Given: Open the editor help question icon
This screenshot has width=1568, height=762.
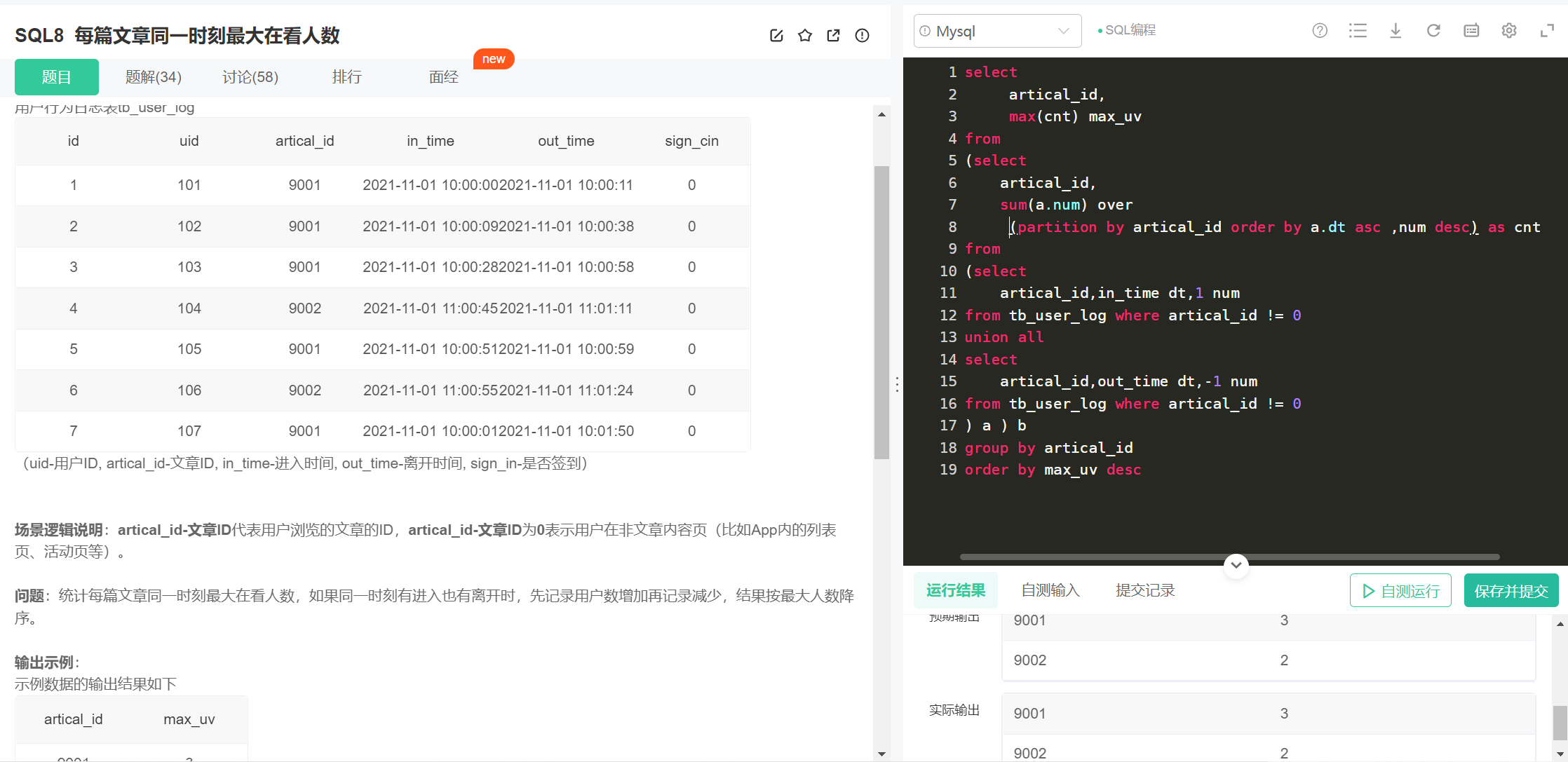Looking at the screenshot, I should [1320, 31].
